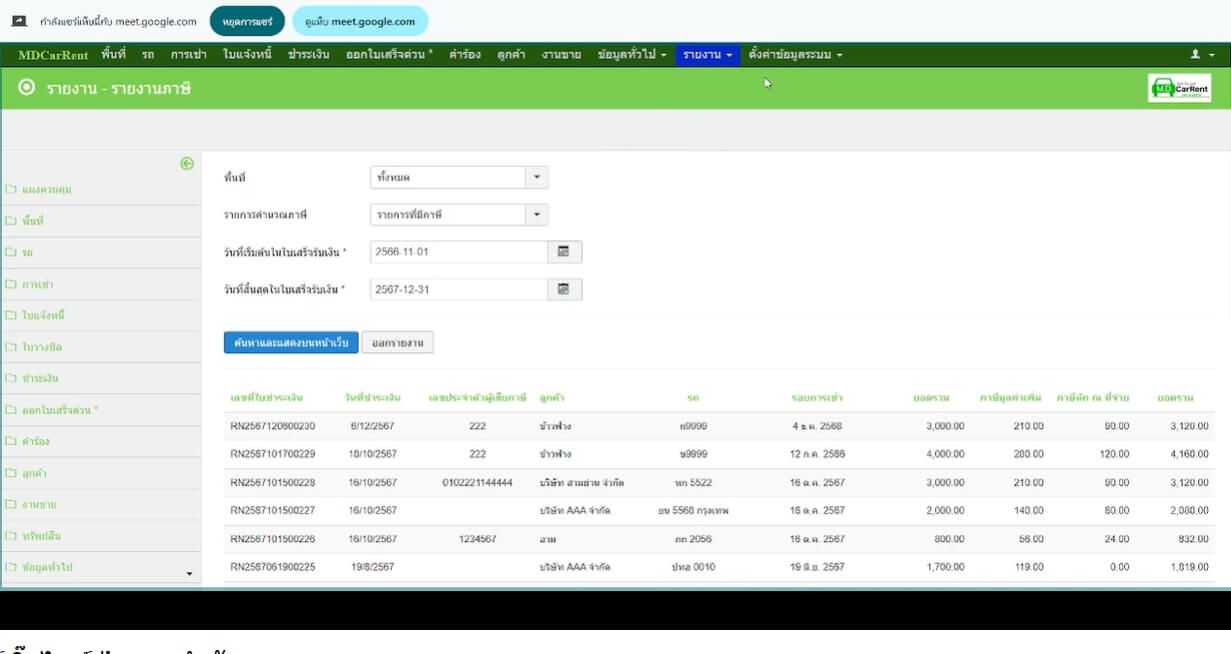
Task: Open calendar for end date 2567-12-31
Action: click(x=564, y=289)
